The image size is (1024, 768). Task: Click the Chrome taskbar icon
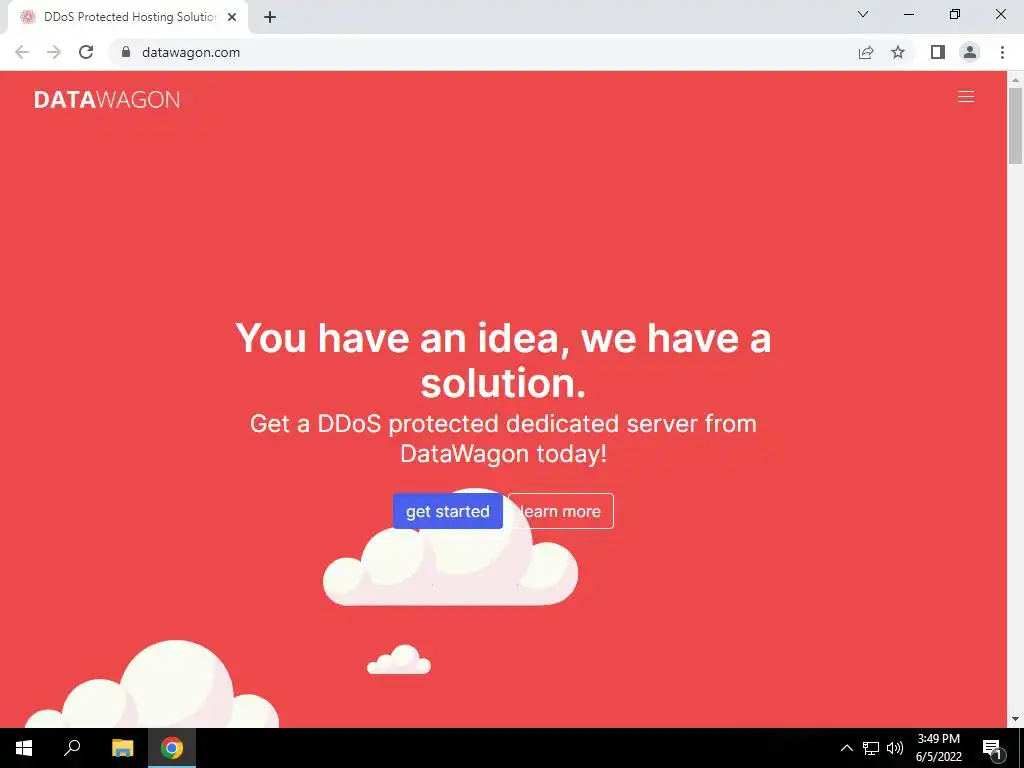tap(172, 748)
